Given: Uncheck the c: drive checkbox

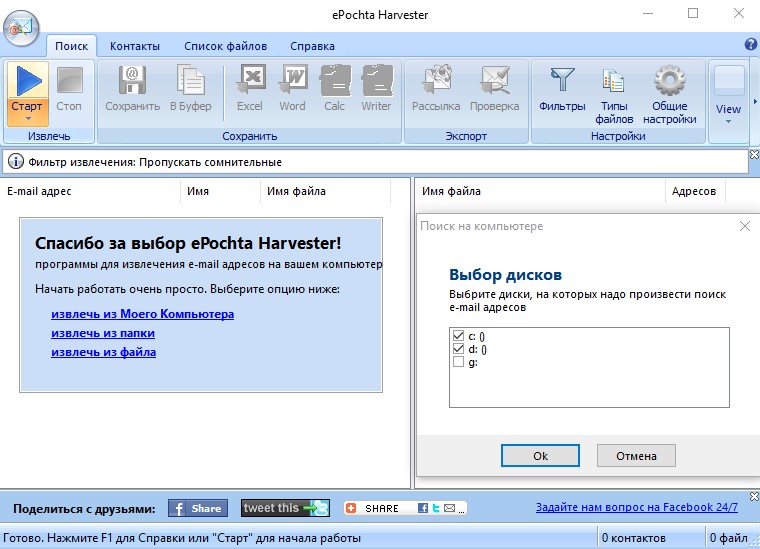Looking at the screenshot, I should (458, 336).
